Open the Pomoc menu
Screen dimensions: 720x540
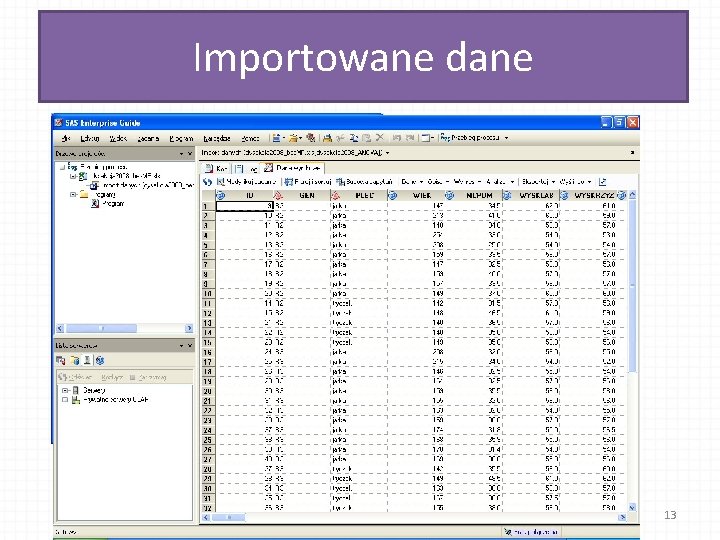pyautogui.click(x=250, y=138)
